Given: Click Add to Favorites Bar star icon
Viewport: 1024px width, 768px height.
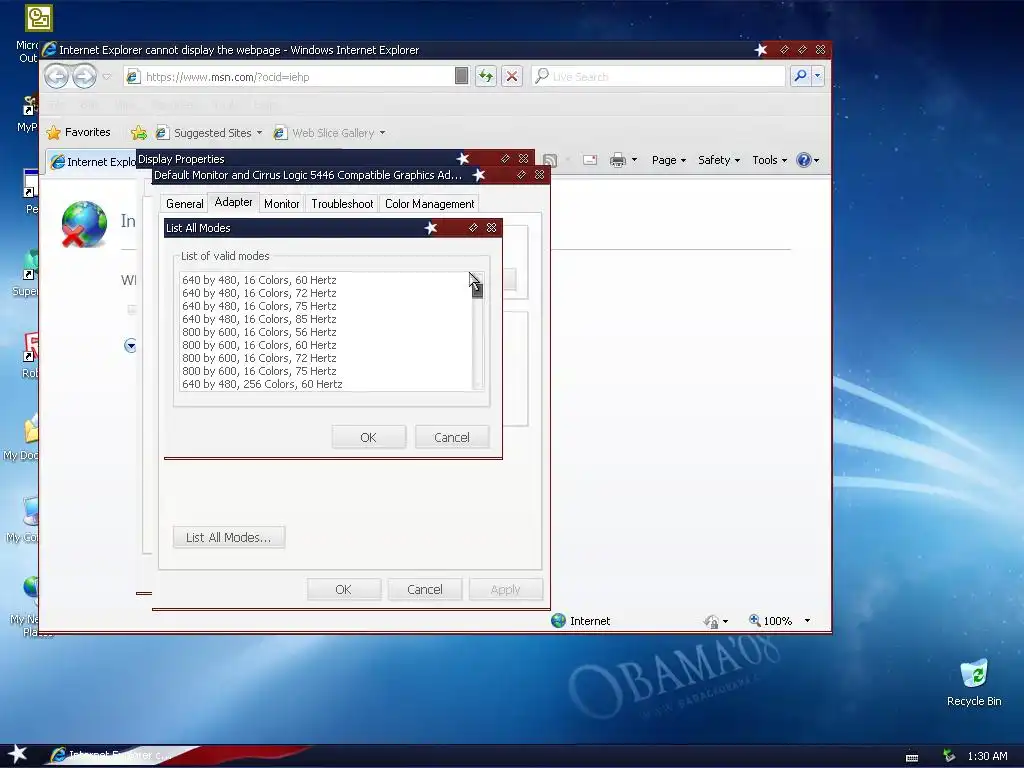Looking at the screenshot, I should tap(138, 133).
